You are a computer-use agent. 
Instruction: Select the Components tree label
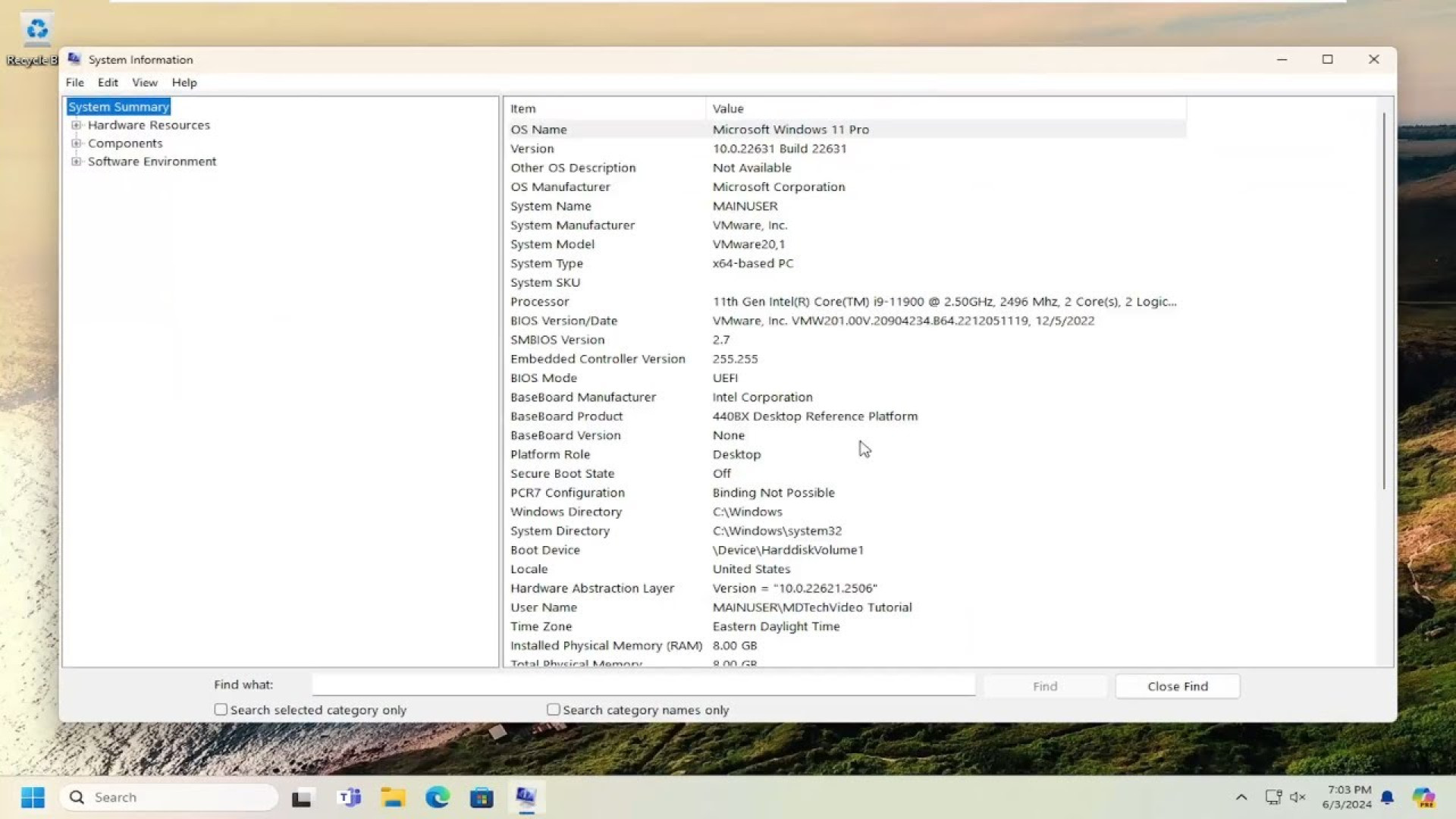(x=125, y=143)
